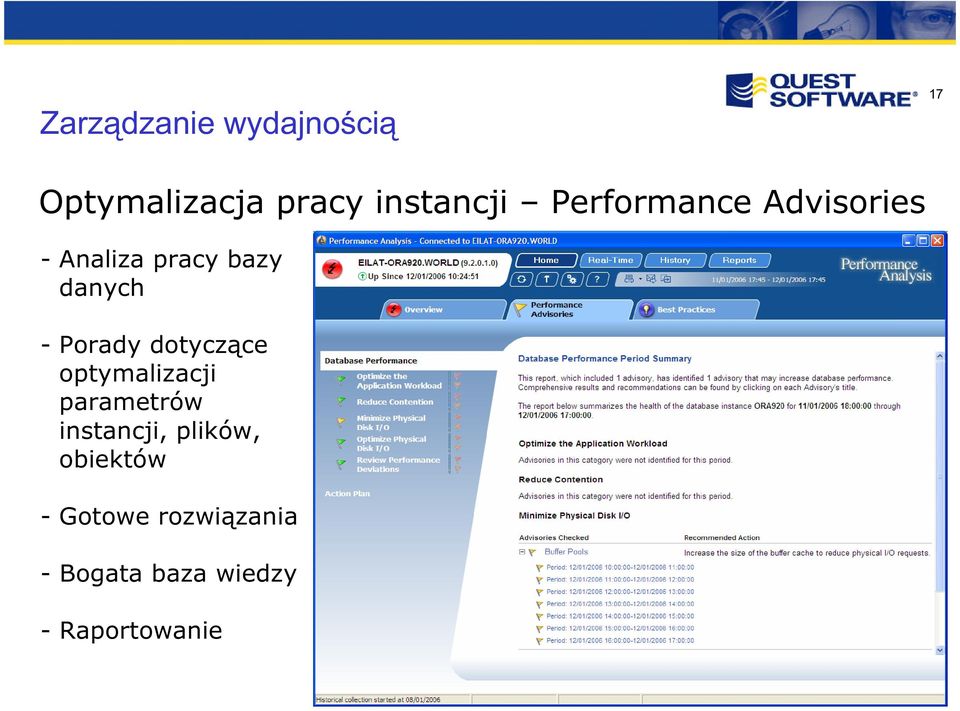Open Period 12/01/2006 13:00:00-14:00:00 link

click(620, 604)
